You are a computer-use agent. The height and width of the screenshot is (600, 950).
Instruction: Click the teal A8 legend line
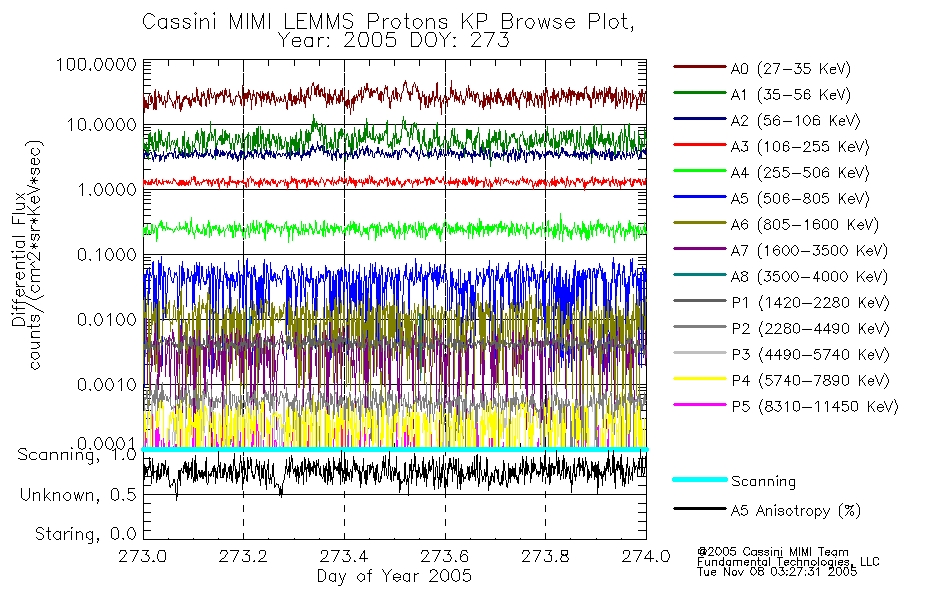700,275
